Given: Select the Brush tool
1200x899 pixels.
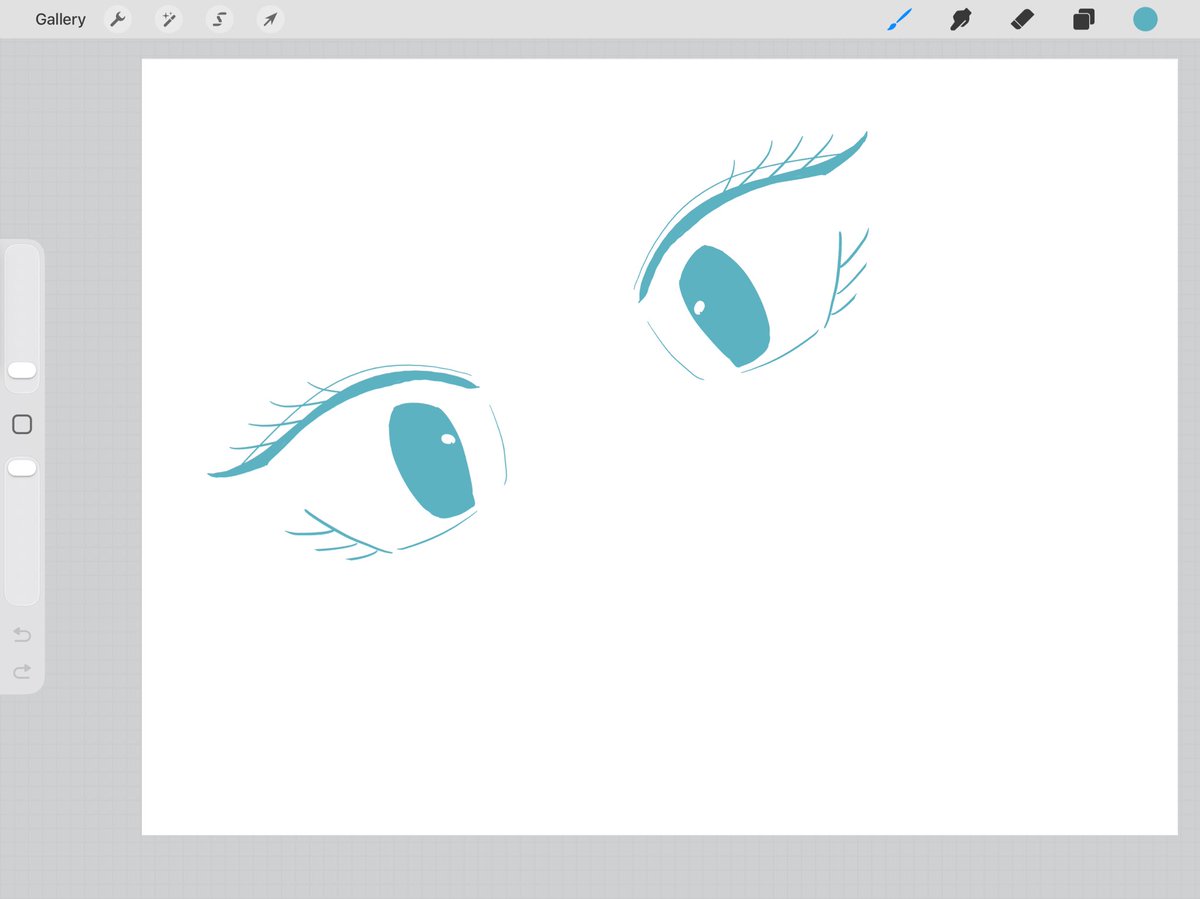Looking at the screenshot, I should (x=900, y=19).
